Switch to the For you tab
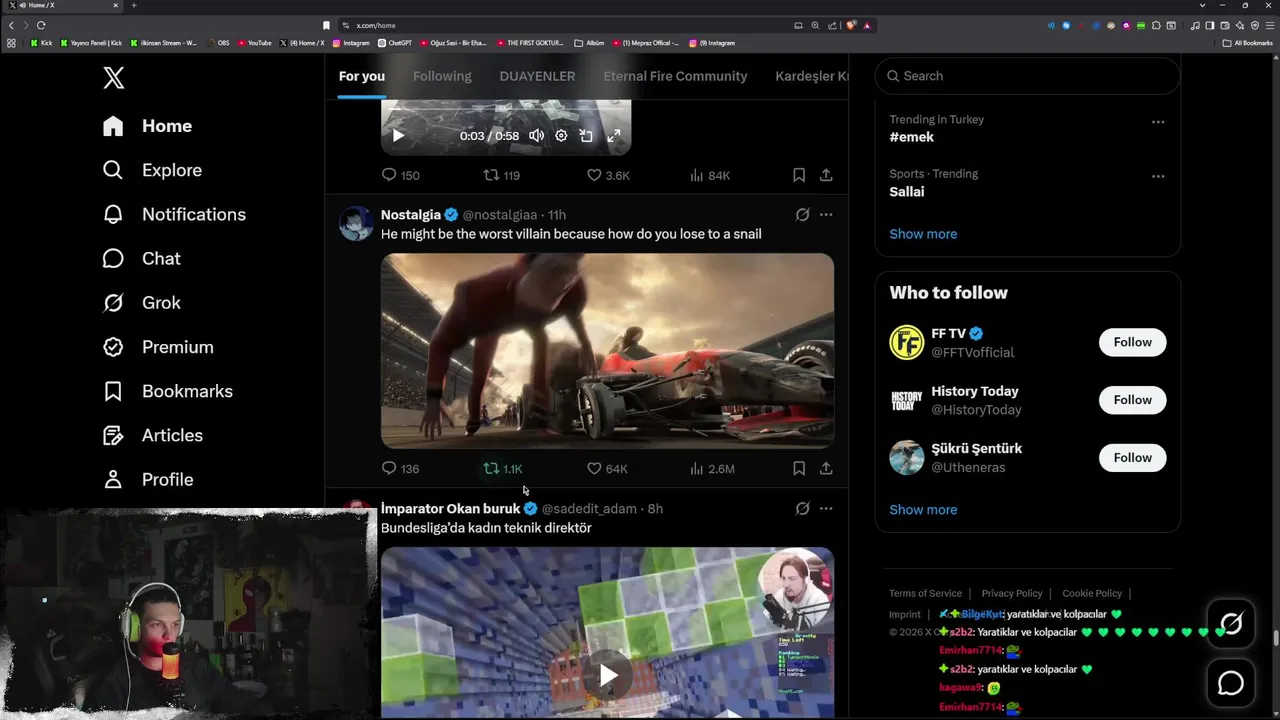Image resolution: width=1280 pixels, height=720 pixels. point(362,76)
